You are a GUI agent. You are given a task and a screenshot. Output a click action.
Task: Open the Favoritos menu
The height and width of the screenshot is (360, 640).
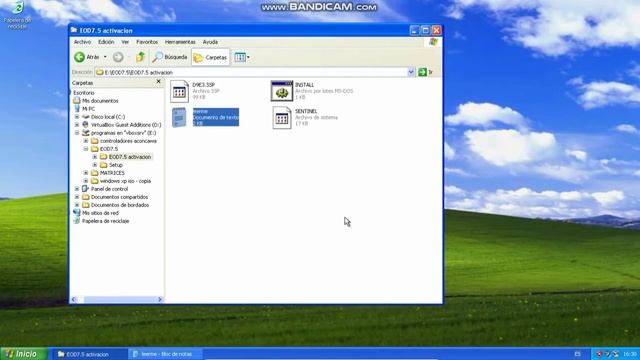tap(147, 42)
